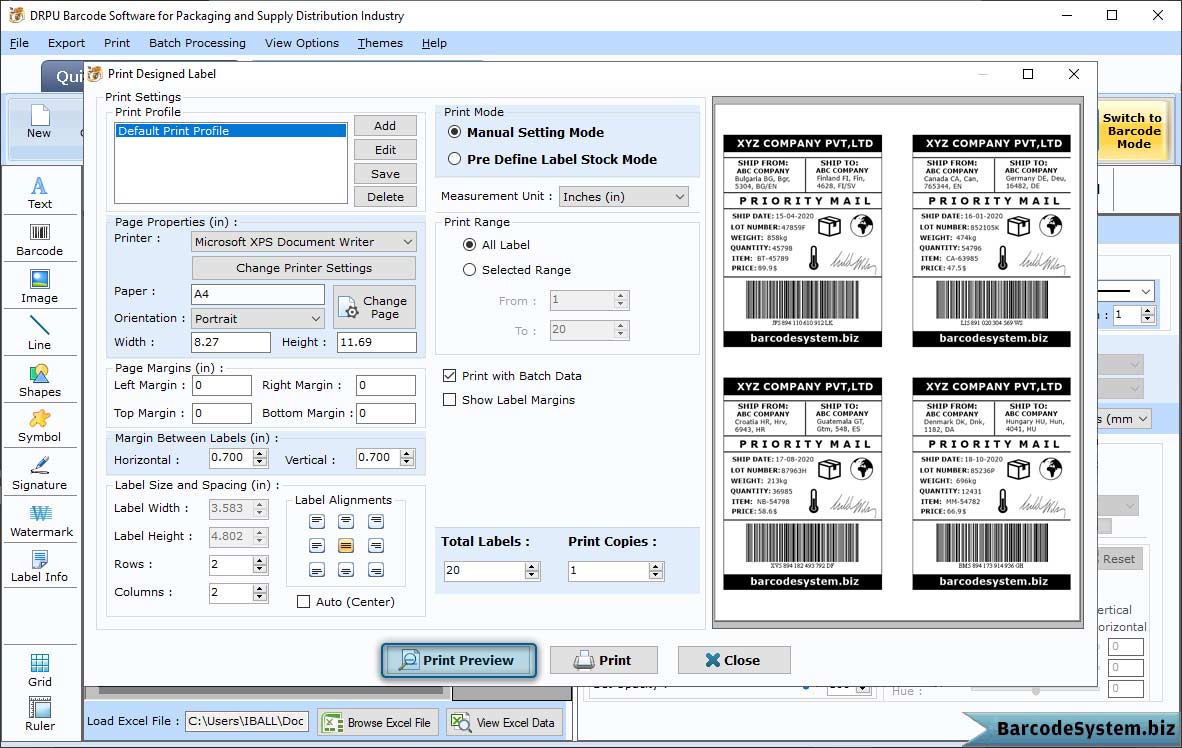Decrease the Columns value

(260, 597)
